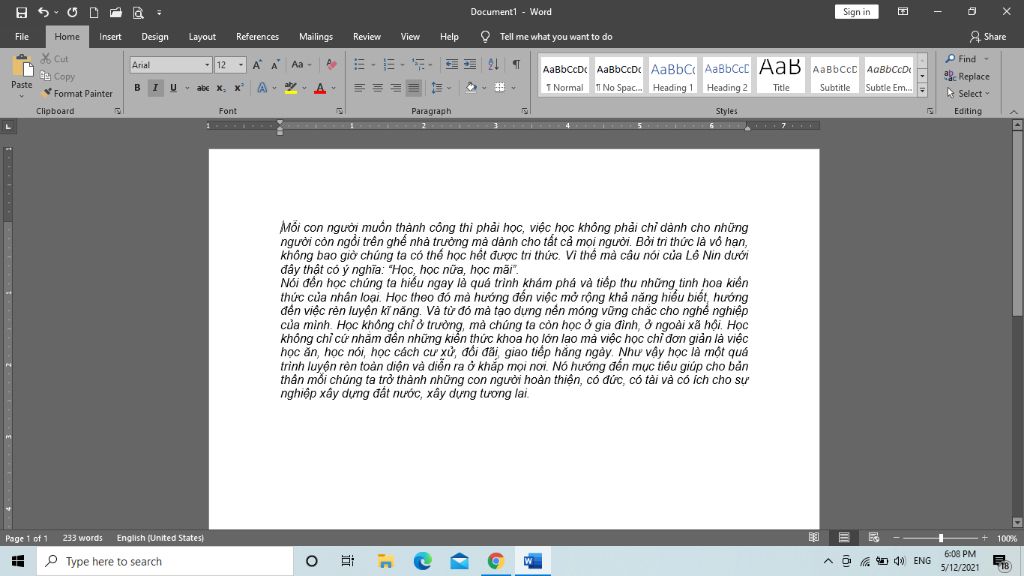Toggle Print Layout view button
The width and height of the screenshot is (1024, 576).
click(x=844, y=537)
